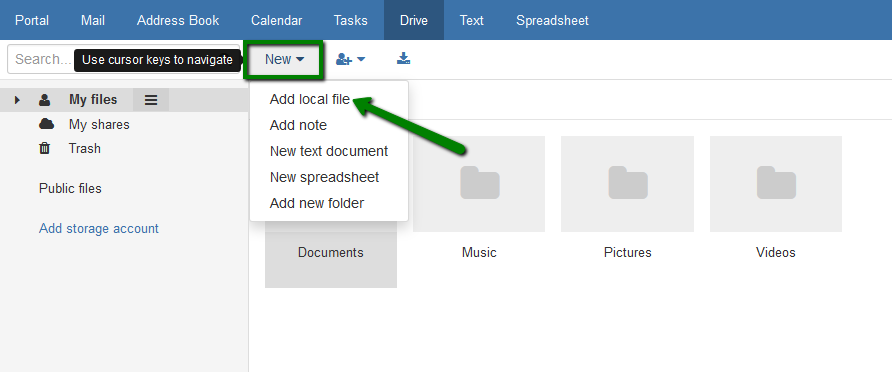This screenshot has width=892, height=372.
Task: Open the Pictures folder icon
Action: 627,184
